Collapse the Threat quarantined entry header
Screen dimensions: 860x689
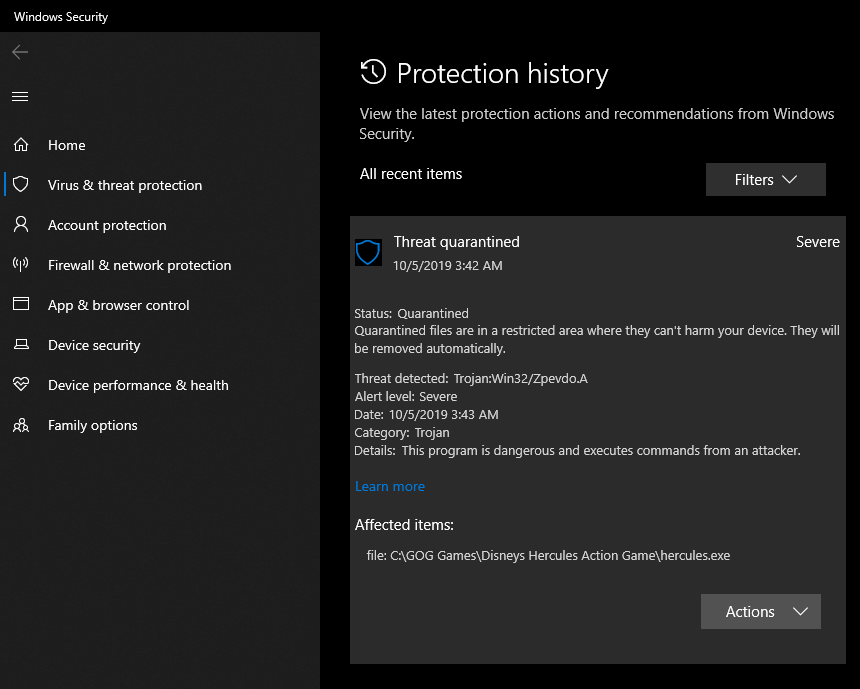click(598, 252)
